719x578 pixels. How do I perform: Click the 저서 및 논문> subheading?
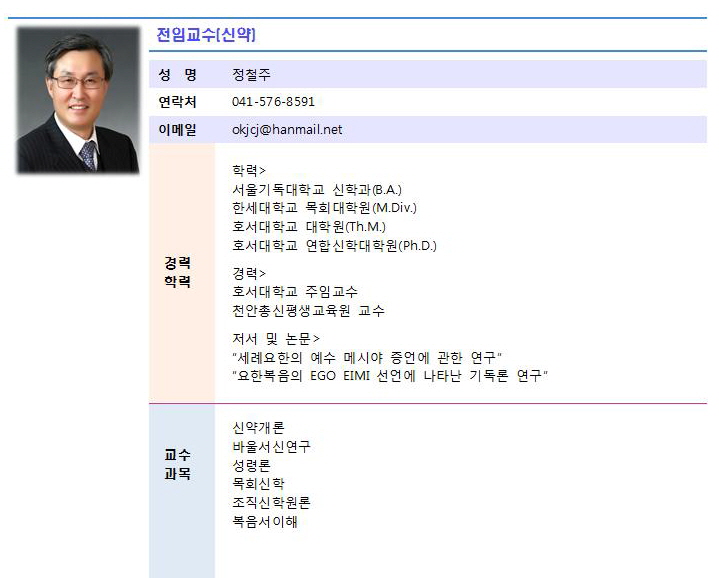coord(276,339)
